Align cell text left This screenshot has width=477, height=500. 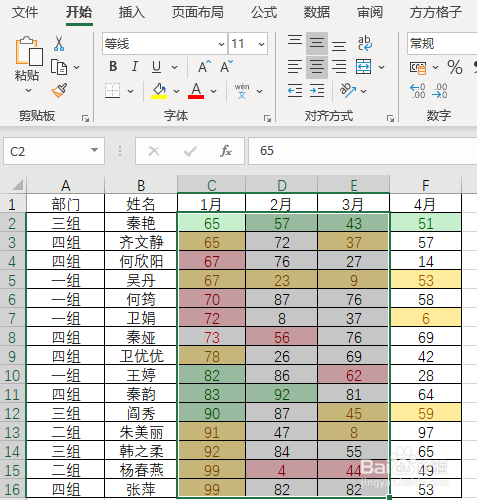(295, 67)
